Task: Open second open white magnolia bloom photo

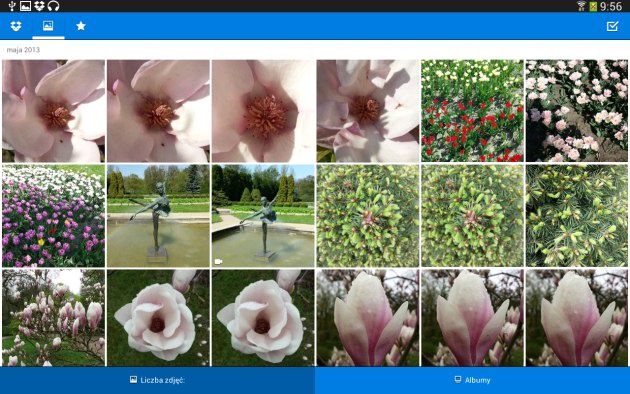Action: coord(263,318)
